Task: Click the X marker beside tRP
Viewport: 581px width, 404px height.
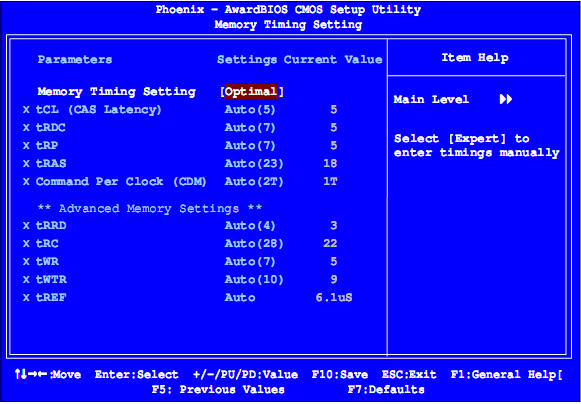Action: coord(26,146)
